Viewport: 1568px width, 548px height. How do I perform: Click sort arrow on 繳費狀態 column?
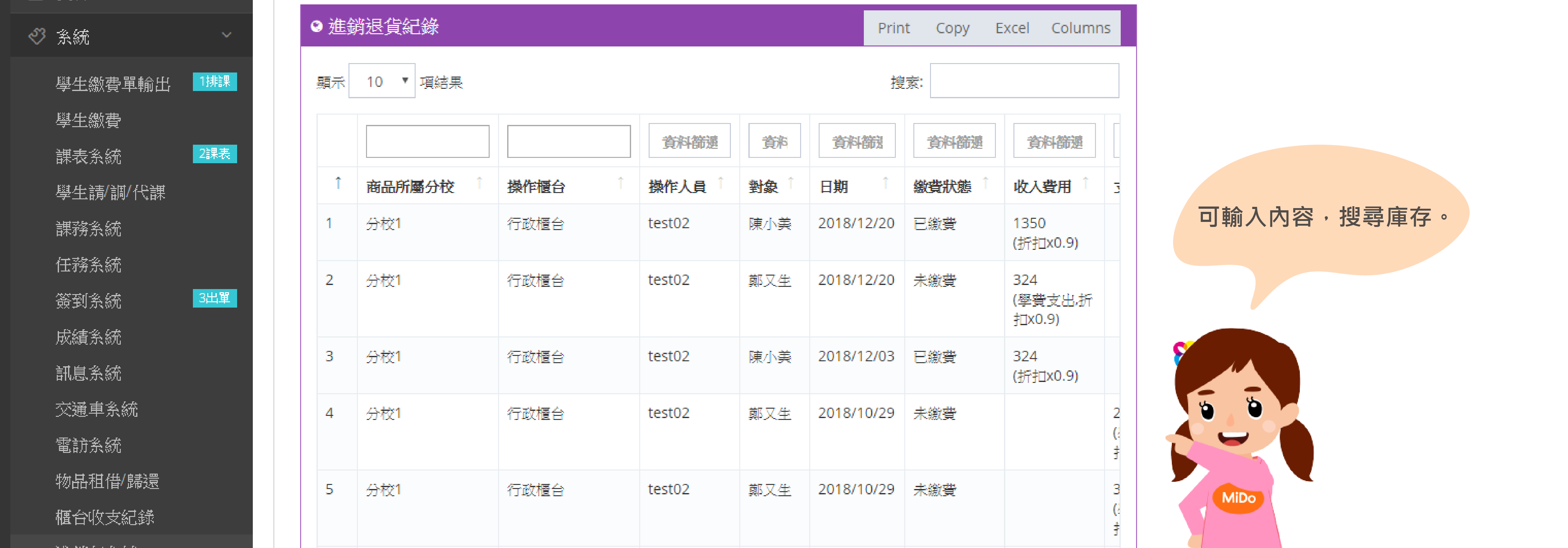point(986,183)
